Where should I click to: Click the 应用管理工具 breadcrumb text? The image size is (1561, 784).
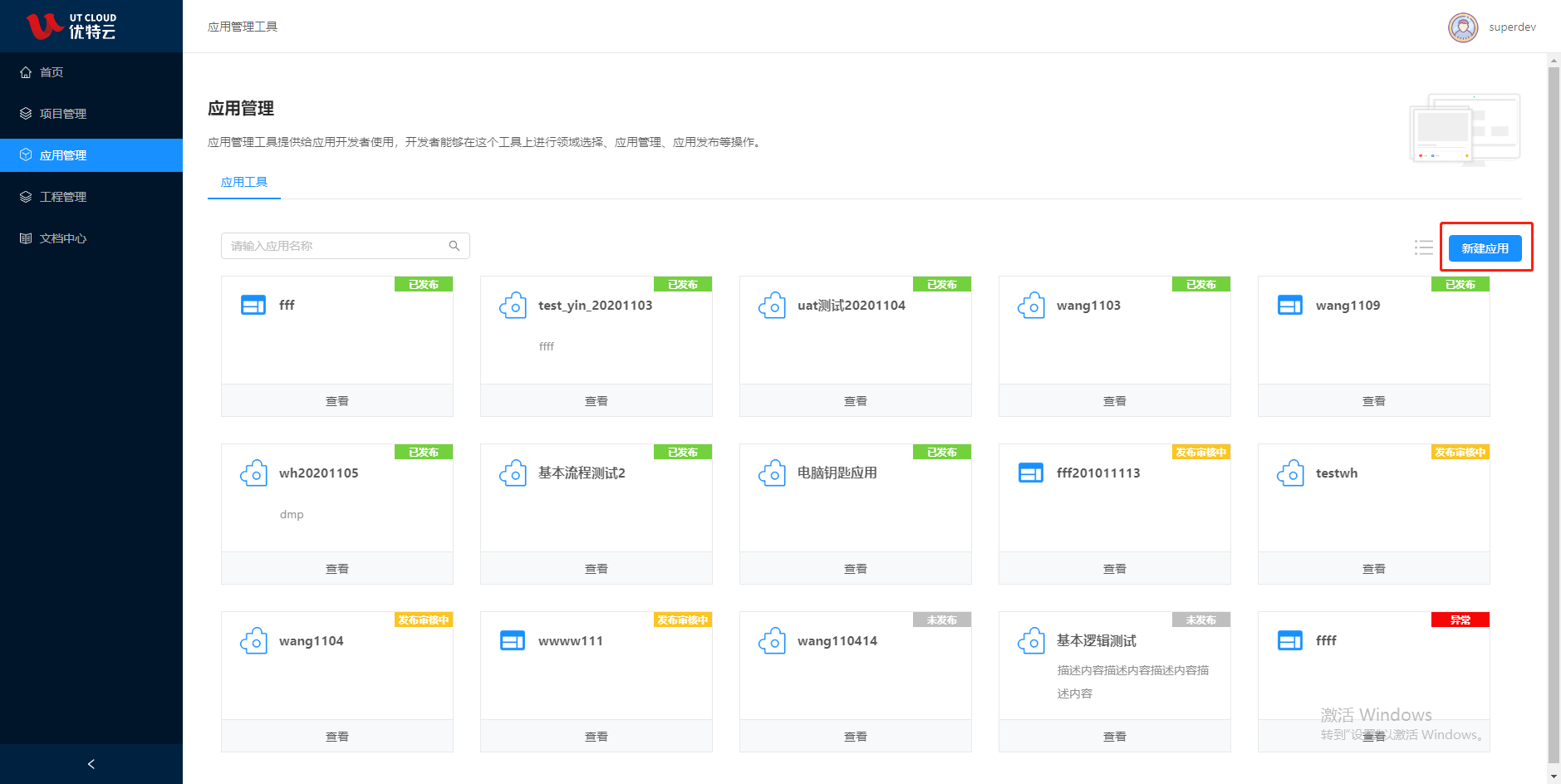243,27
